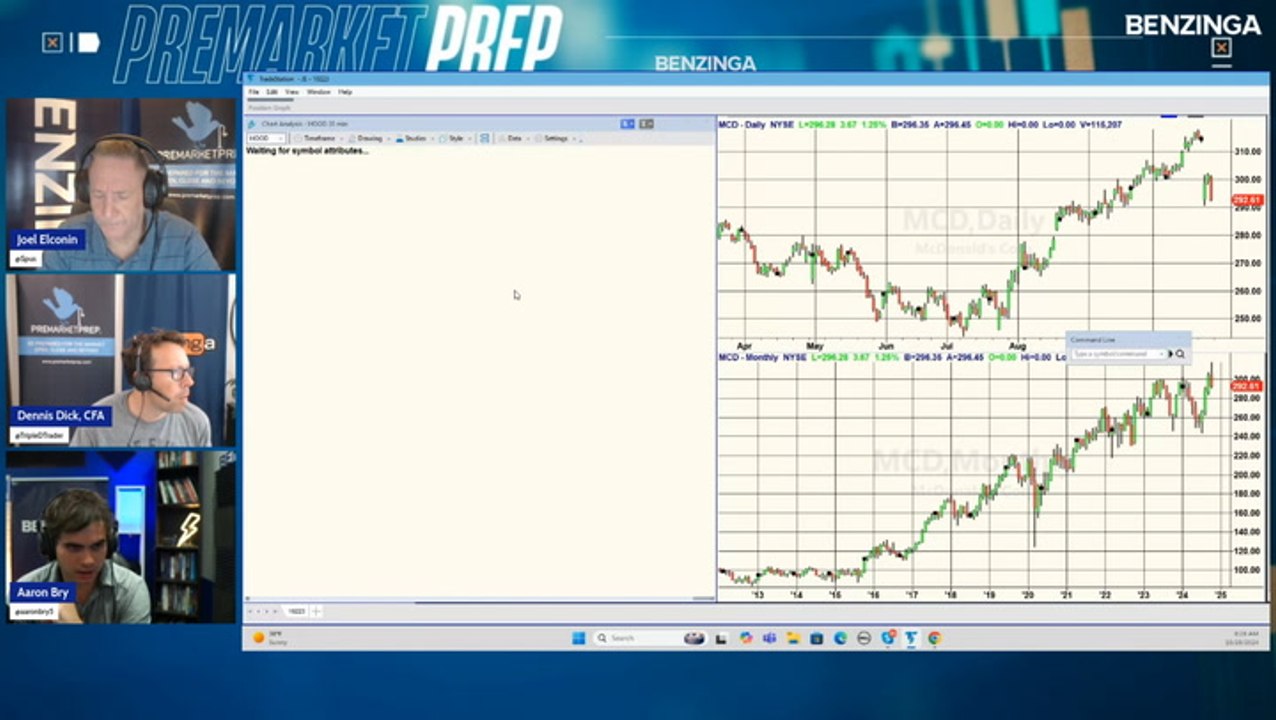Open the View menu
Image resolution: width=1276 pixels, height=720 pixels.
291,91
